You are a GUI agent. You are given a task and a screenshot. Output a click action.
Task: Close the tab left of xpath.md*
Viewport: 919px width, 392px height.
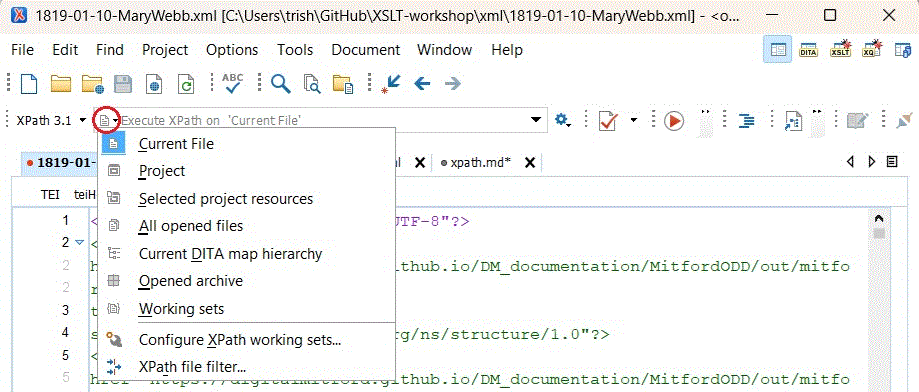420,162
